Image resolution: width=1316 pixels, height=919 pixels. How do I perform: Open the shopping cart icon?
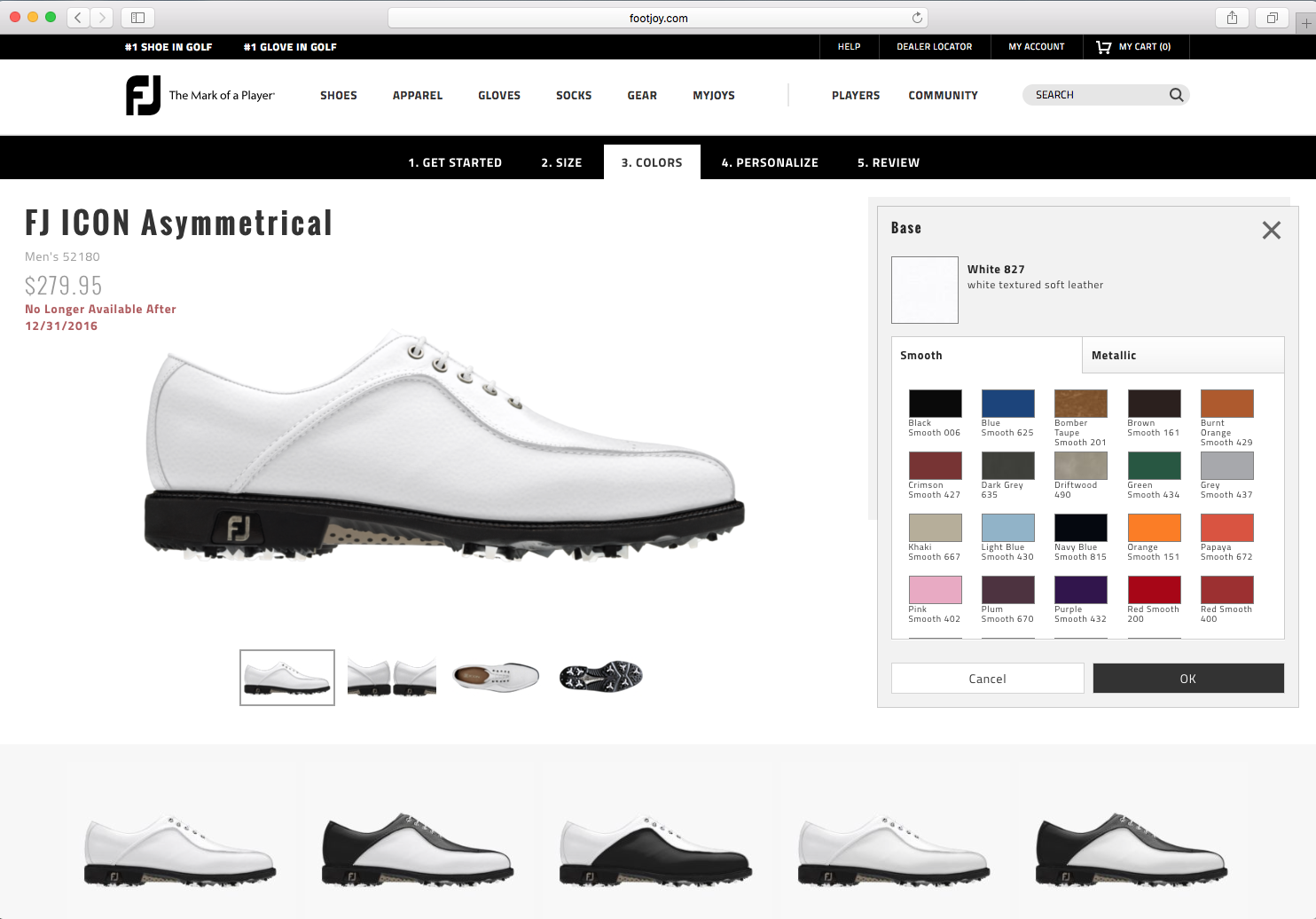tap(1104, 47)
